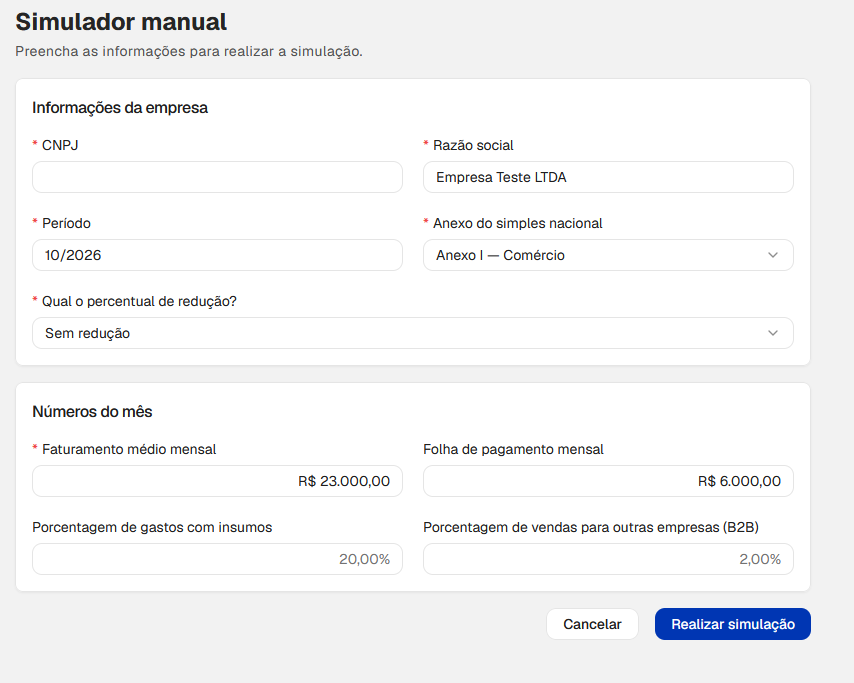The width and height of the screenshot is (854, 683).
Task: Click the Anexo do simples nacional label
Action: pyautogui.click(x=517, y=223)
